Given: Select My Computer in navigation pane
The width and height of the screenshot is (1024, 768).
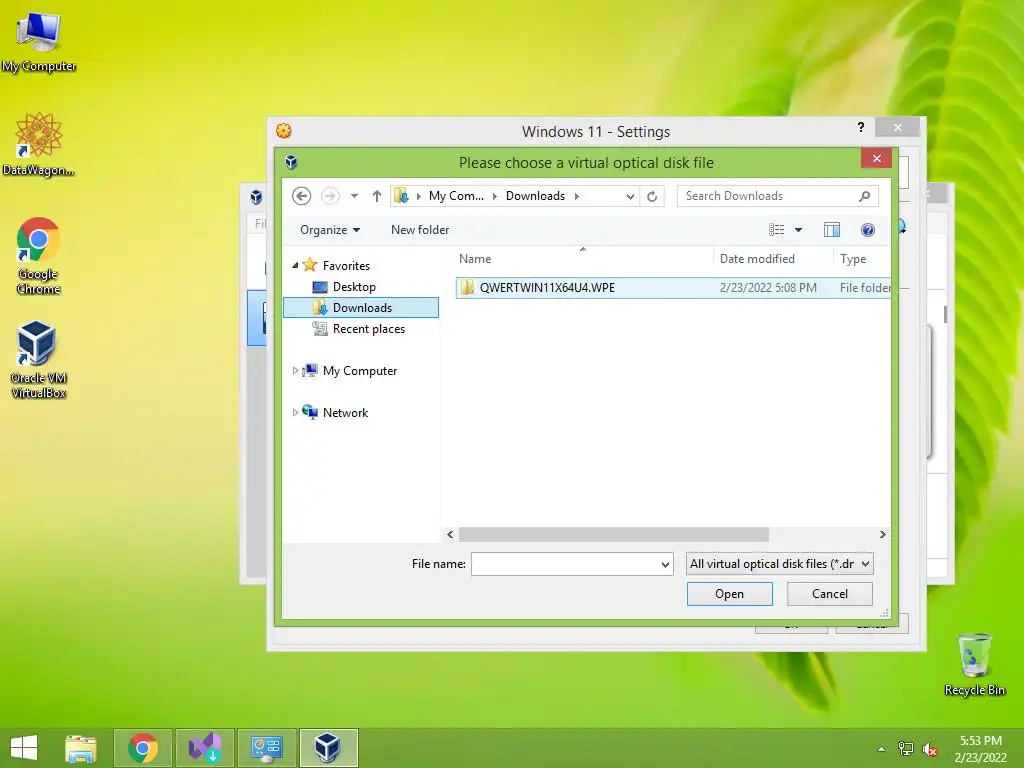Looking at the screenshot, I should [360, 371].
